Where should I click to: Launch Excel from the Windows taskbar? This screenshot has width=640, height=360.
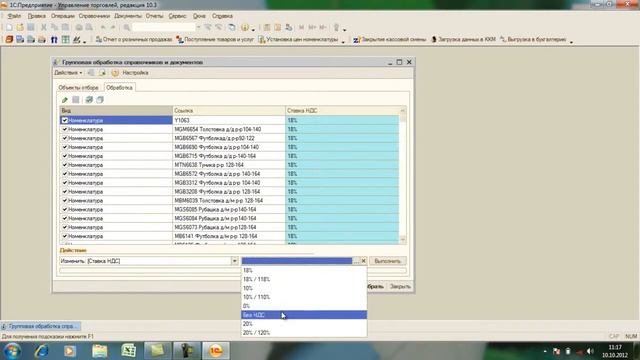129,351
